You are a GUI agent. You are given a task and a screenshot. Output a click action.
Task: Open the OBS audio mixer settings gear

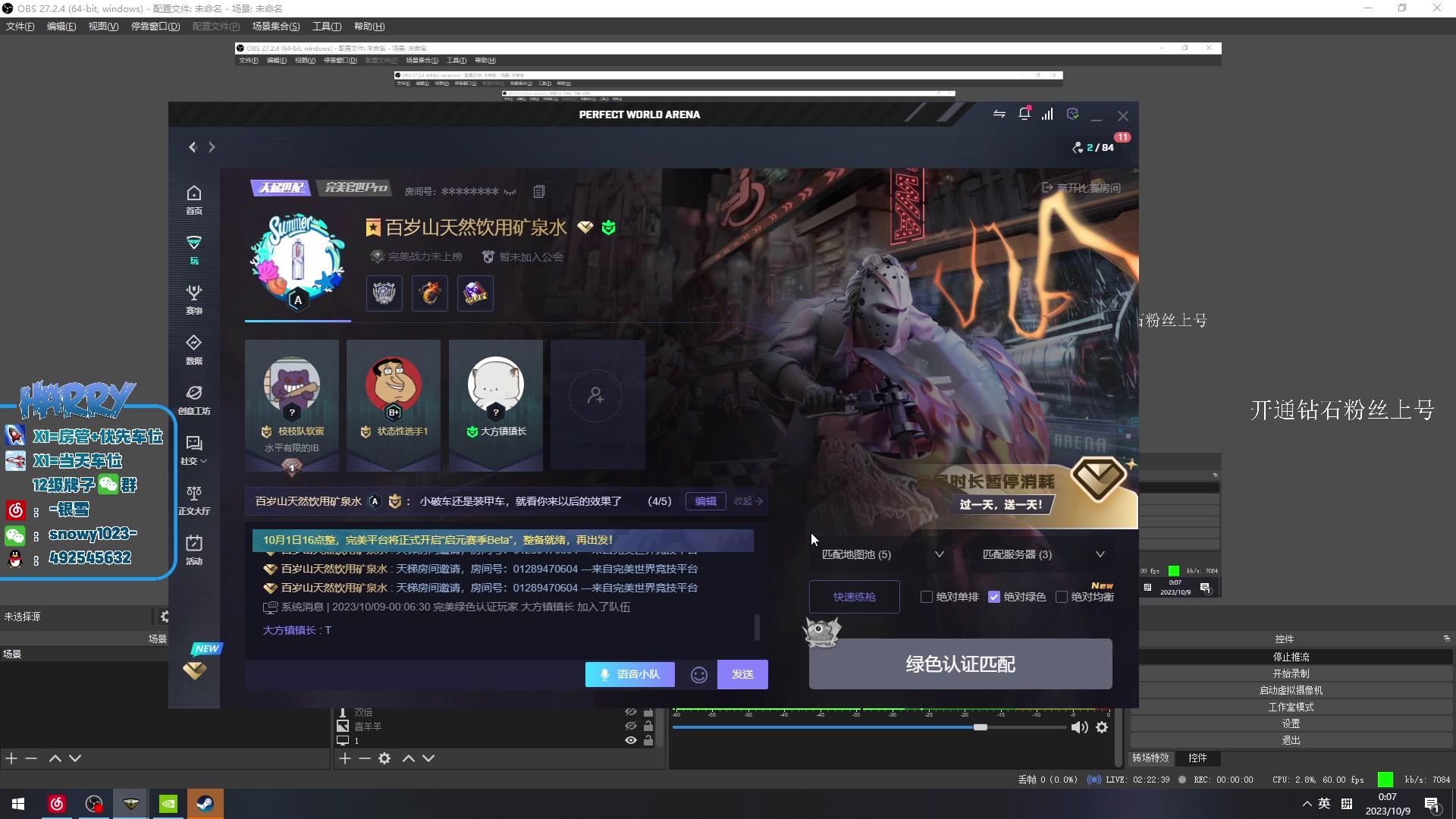[1102, 727]
